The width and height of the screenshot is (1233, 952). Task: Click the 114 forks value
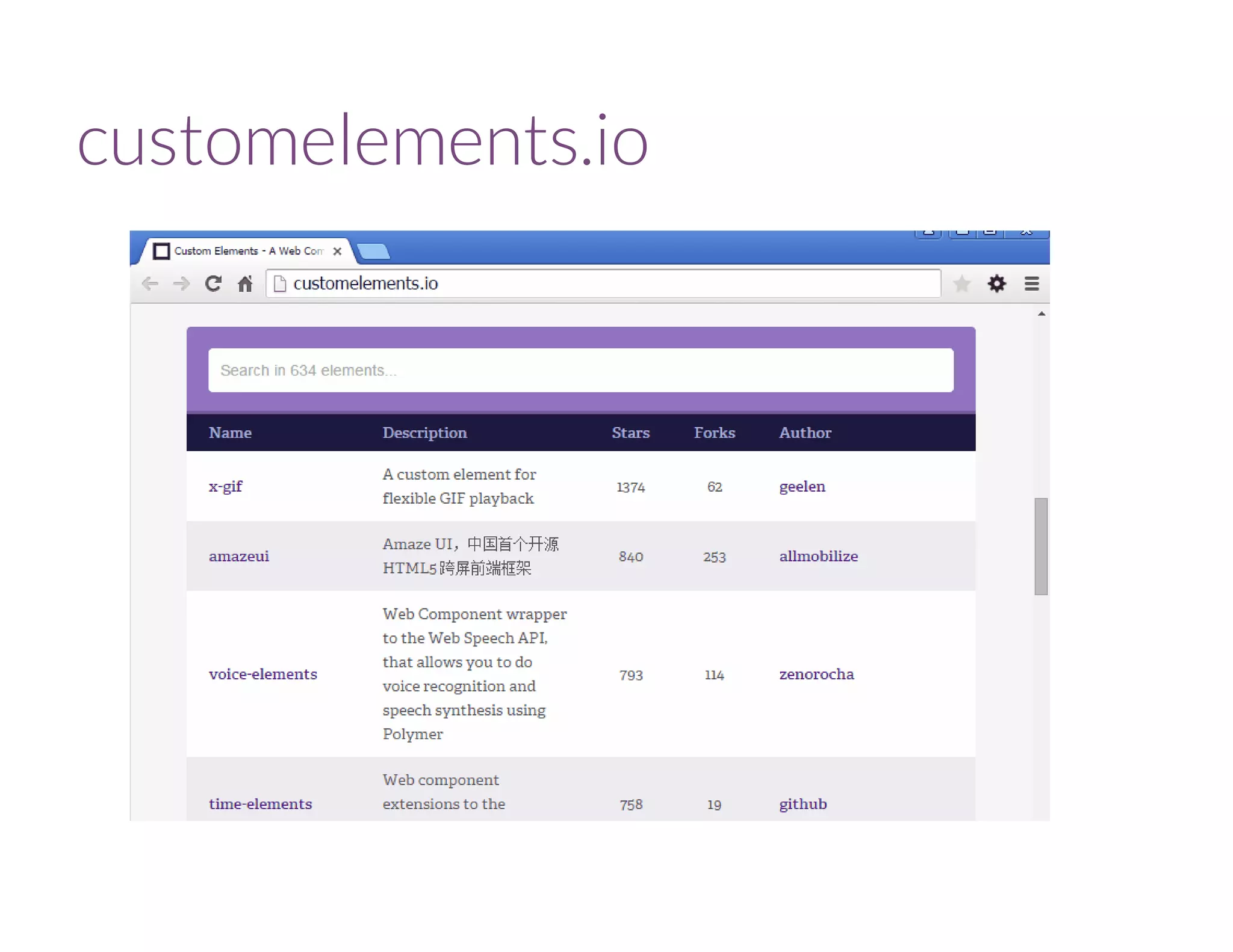tap(714, 675)
